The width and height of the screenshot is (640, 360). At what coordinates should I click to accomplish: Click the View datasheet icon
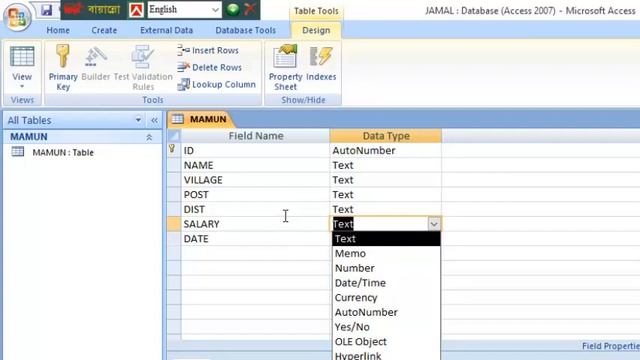click(x=22, y=57)
